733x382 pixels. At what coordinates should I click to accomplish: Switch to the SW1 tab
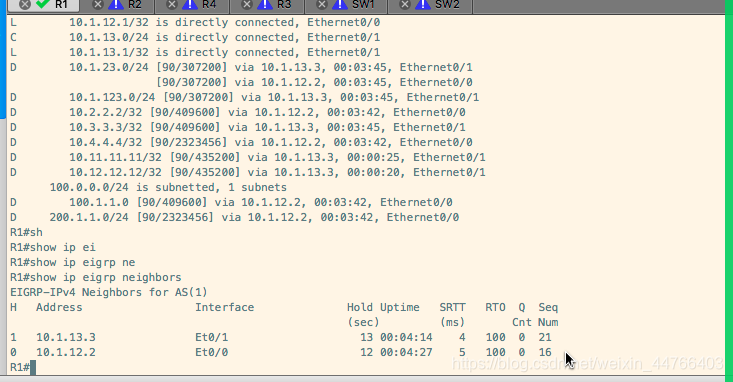(363, 5)
